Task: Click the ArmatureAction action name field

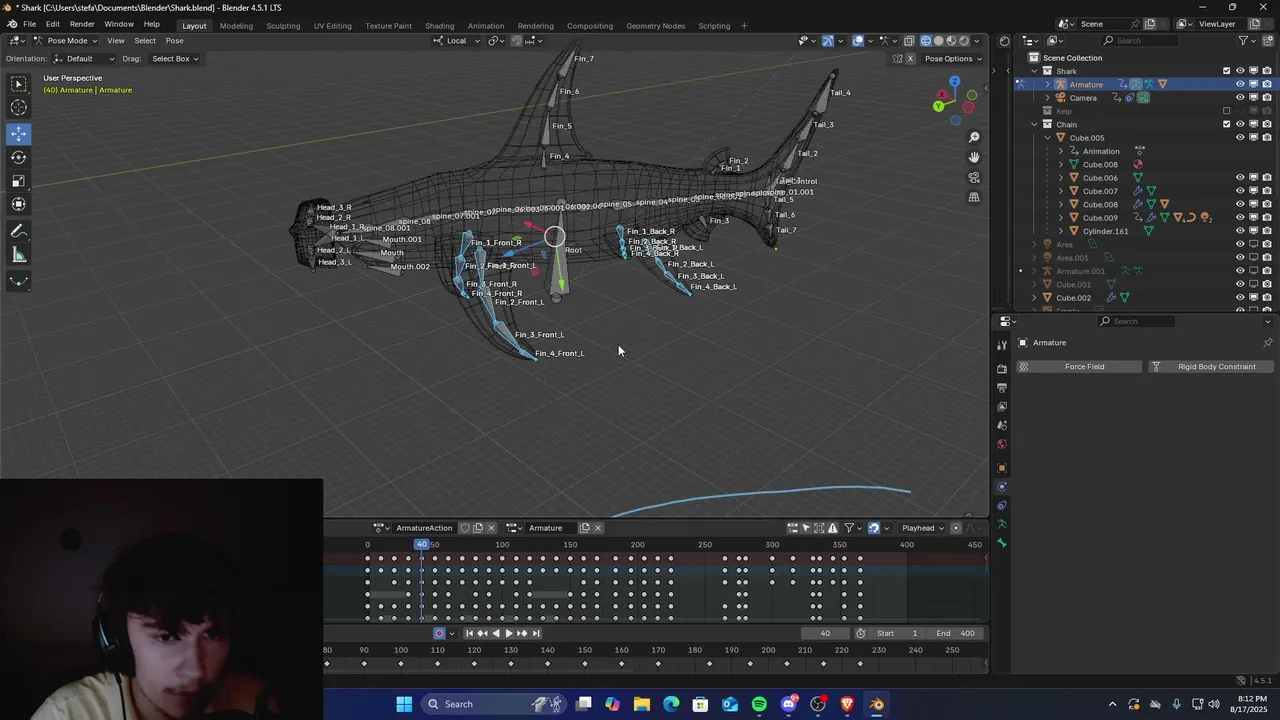Action: (x=424, y=528)
